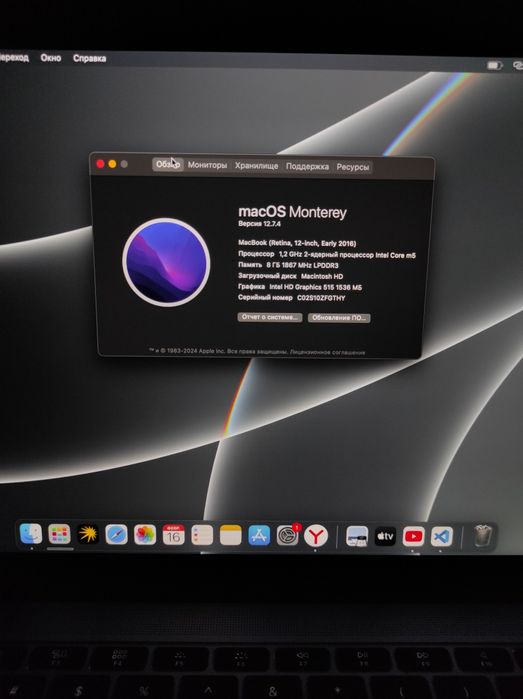Click the Обновление ПО button
The width and height of the screenshot is (523, 699).
coord(339,318)
